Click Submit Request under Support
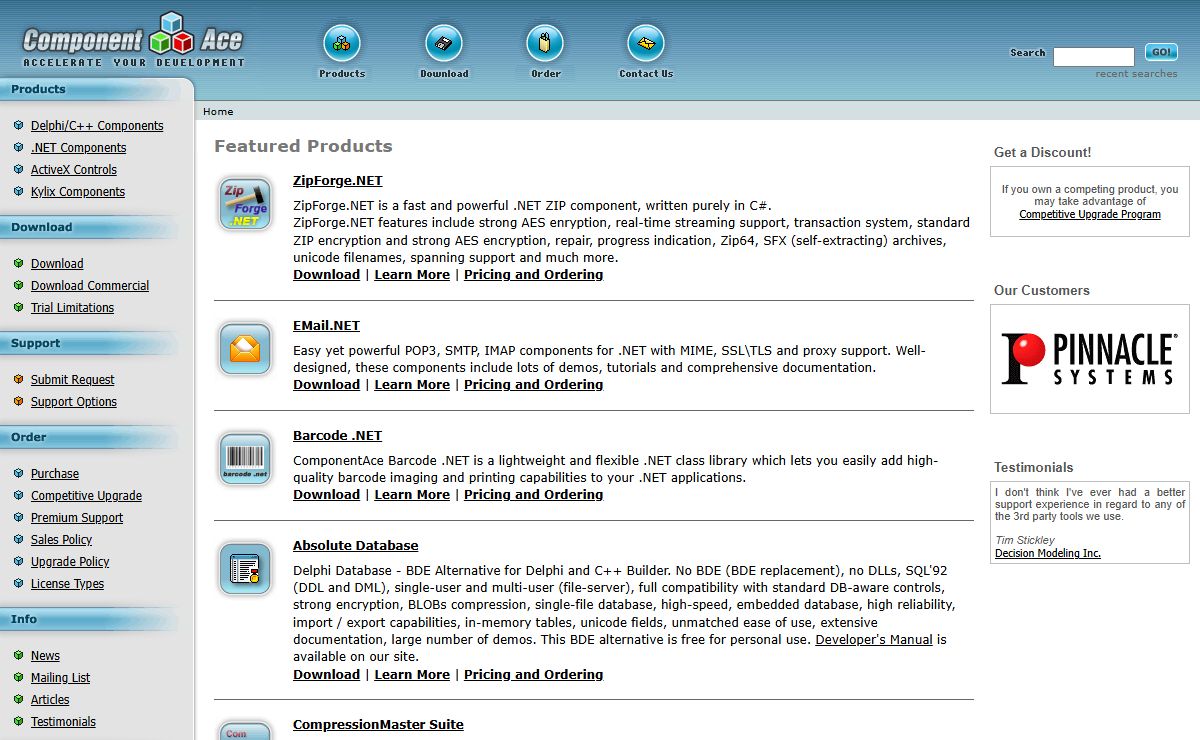1200x740 pixels. 72,380
